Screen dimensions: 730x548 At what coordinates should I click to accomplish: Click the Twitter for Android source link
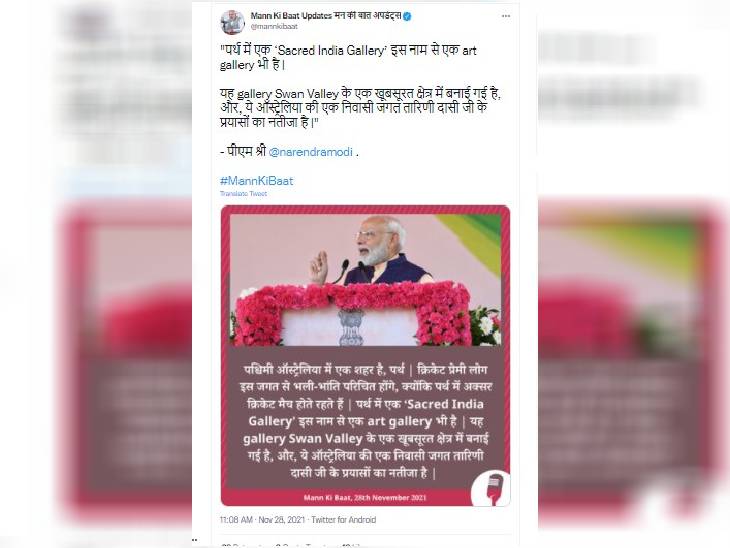tap(344, 520)
